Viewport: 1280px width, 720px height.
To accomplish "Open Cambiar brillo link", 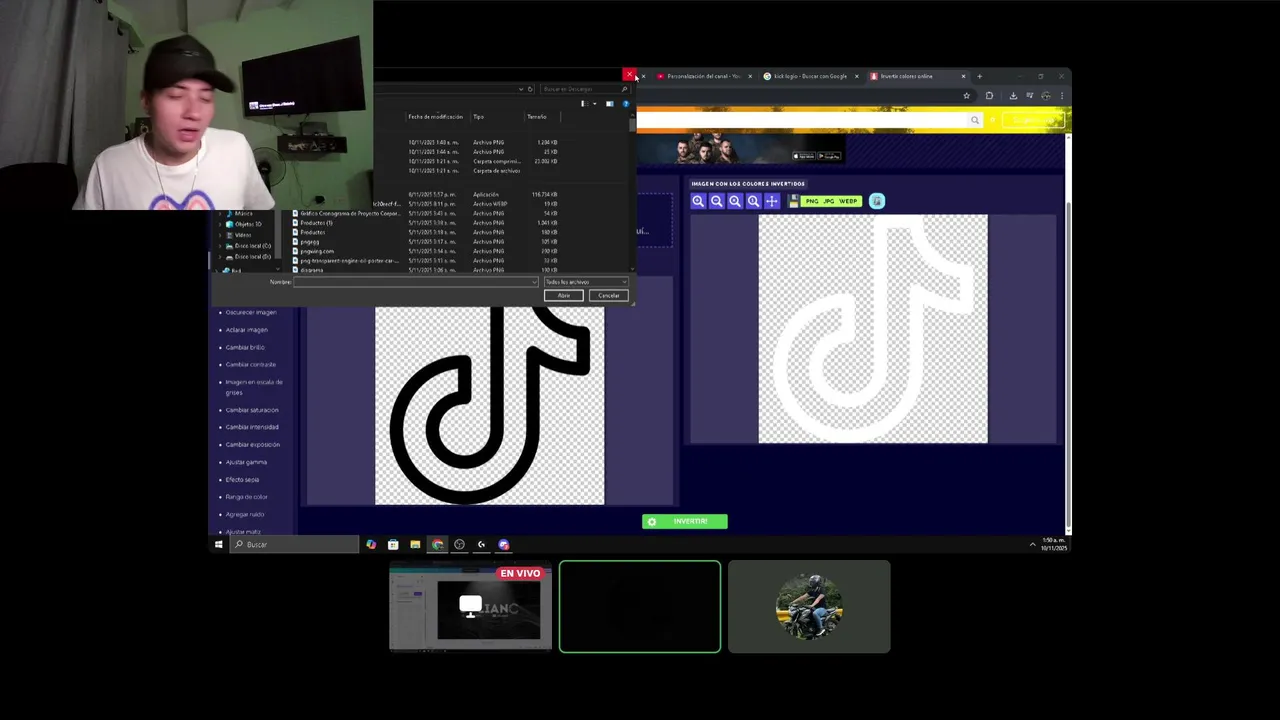I will click(245, 347).
